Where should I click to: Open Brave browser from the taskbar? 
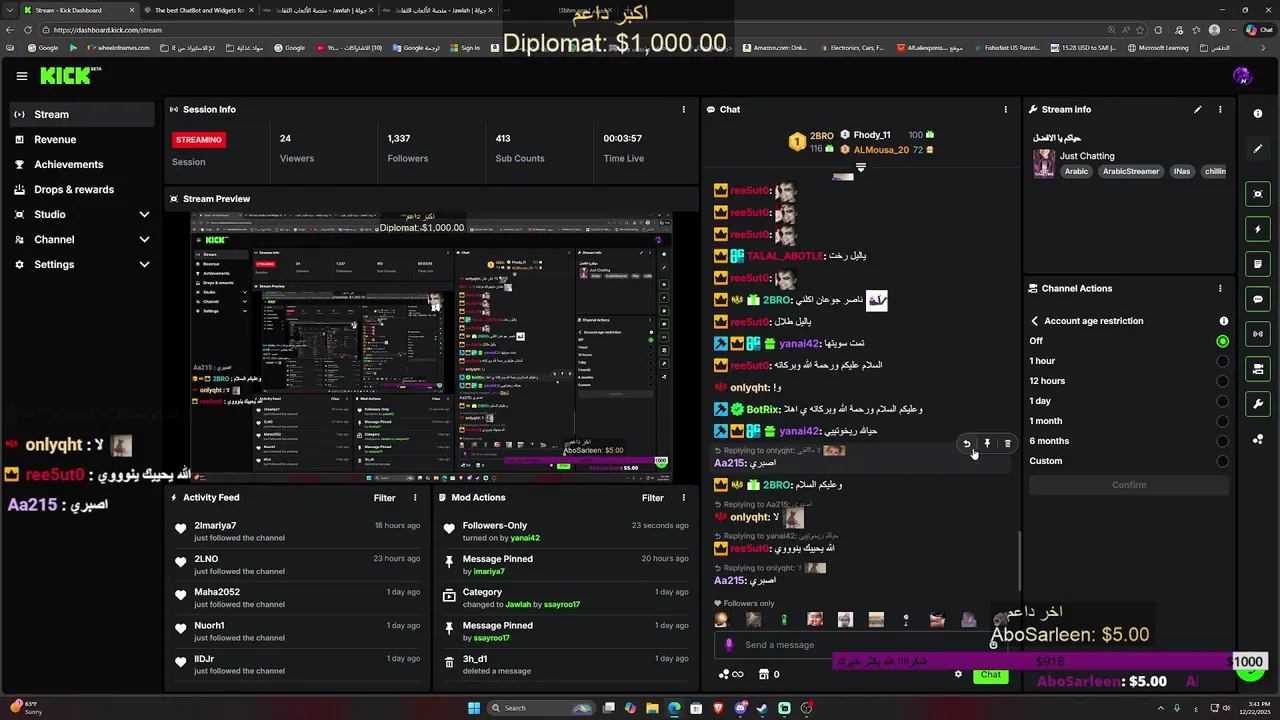[718, 708]
